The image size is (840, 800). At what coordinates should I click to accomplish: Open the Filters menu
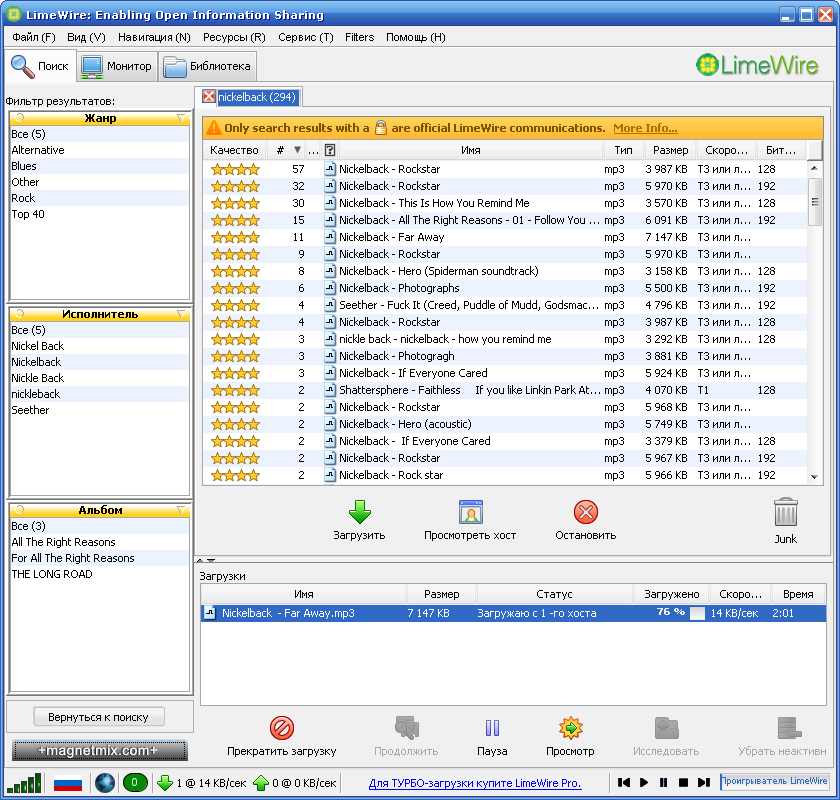pos(359,37)
